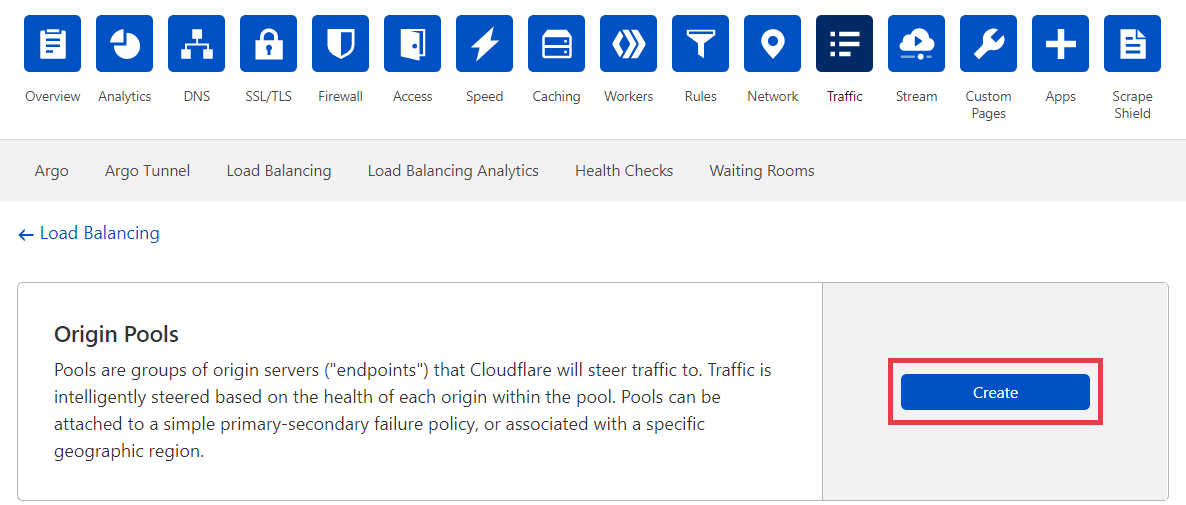
Task: Open the Analytics pie chart icon
Action: [124, 44]
